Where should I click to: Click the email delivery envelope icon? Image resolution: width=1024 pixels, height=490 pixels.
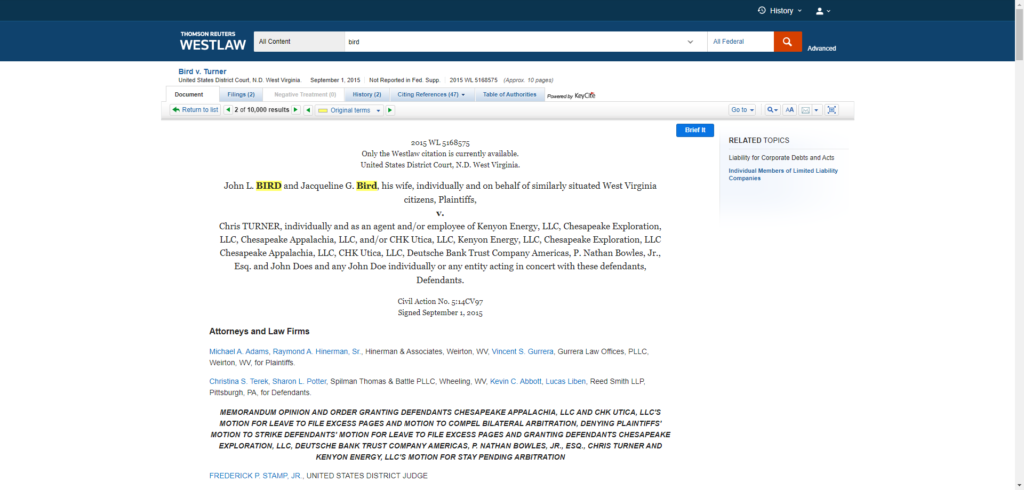[806, 110]
